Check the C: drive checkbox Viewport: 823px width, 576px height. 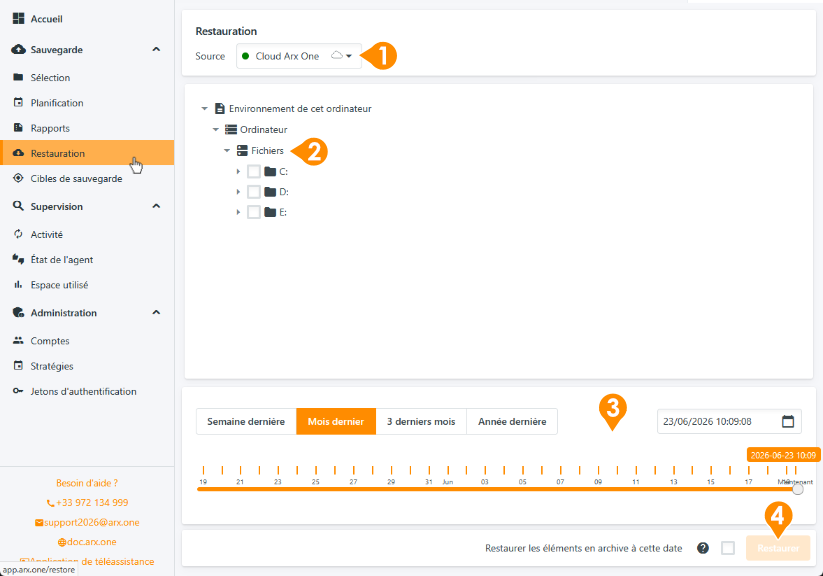tap(254, 171)
